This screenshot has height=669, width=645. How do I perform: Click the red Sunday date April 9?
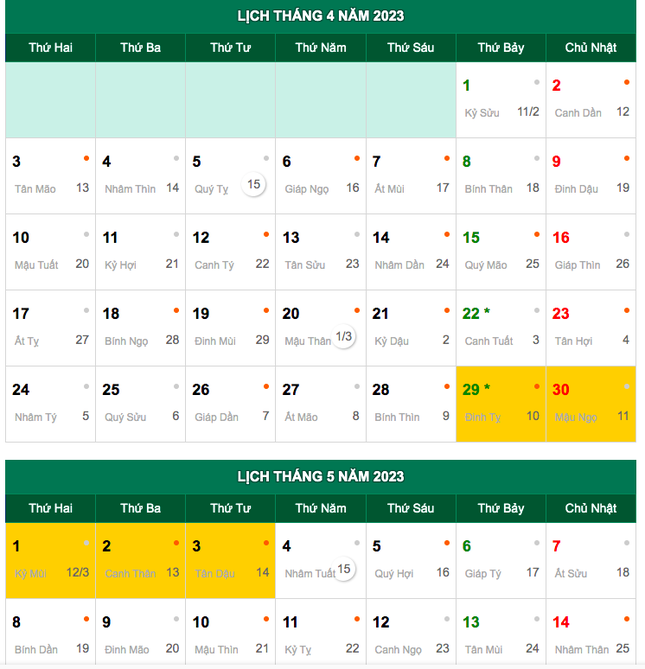click(x=590, y=175)
